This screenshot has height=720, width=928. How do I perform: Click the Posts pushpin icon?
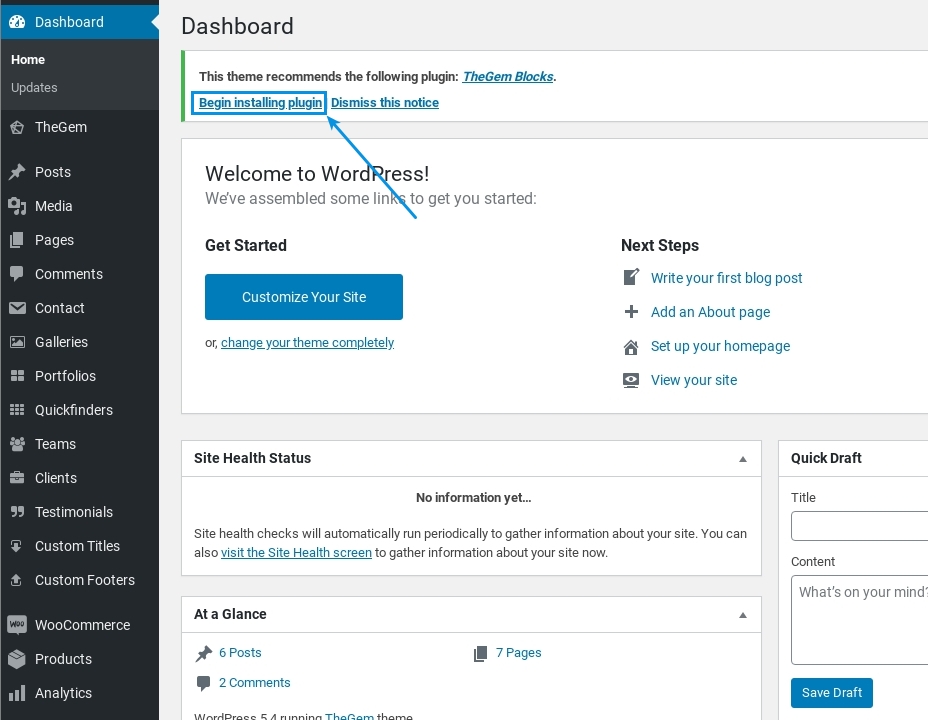(17, 172)
